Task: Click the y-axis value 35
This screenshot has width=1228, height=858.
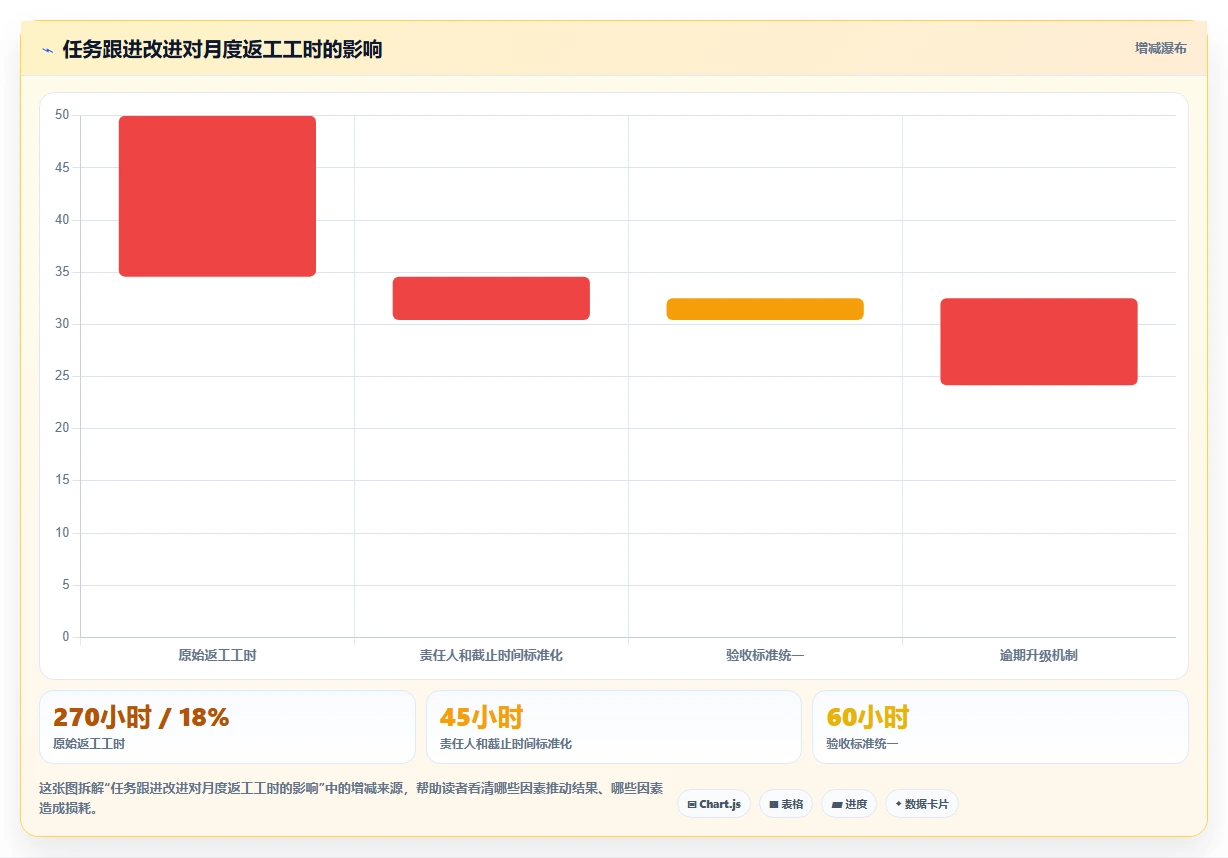Action: pos(62,272)
